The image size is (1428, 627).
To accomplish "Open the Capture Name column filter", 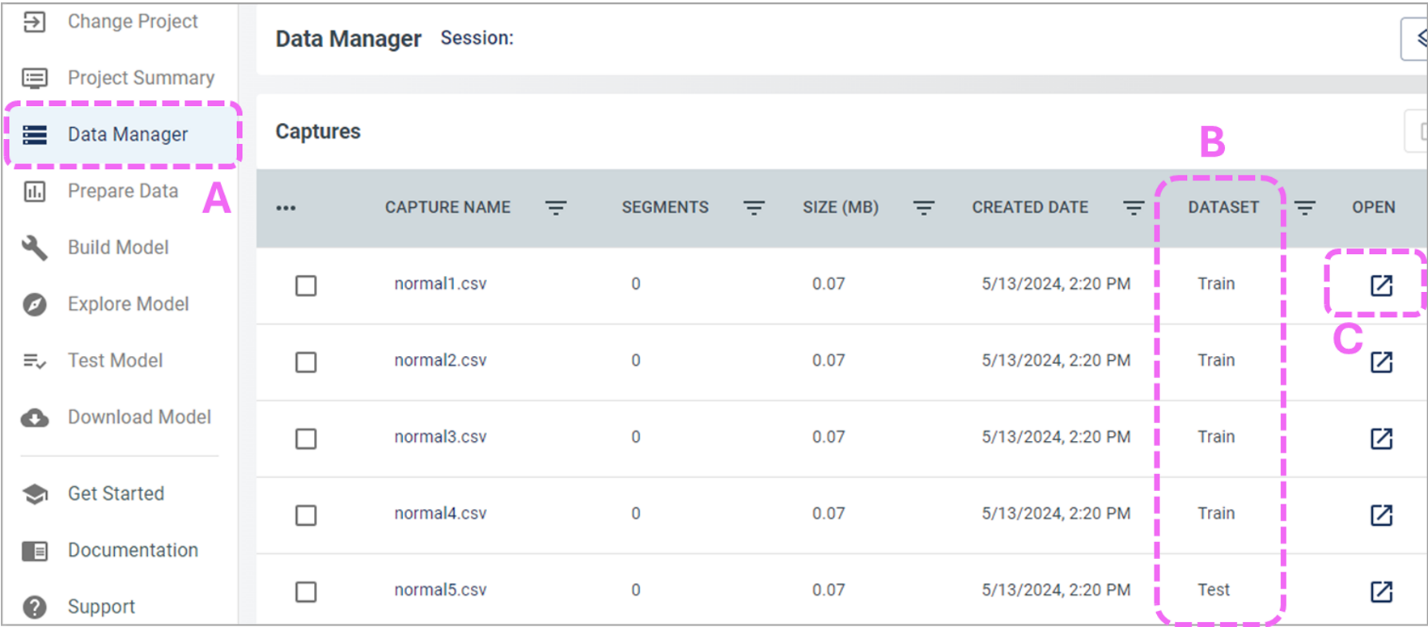I will tap(556, 208).
